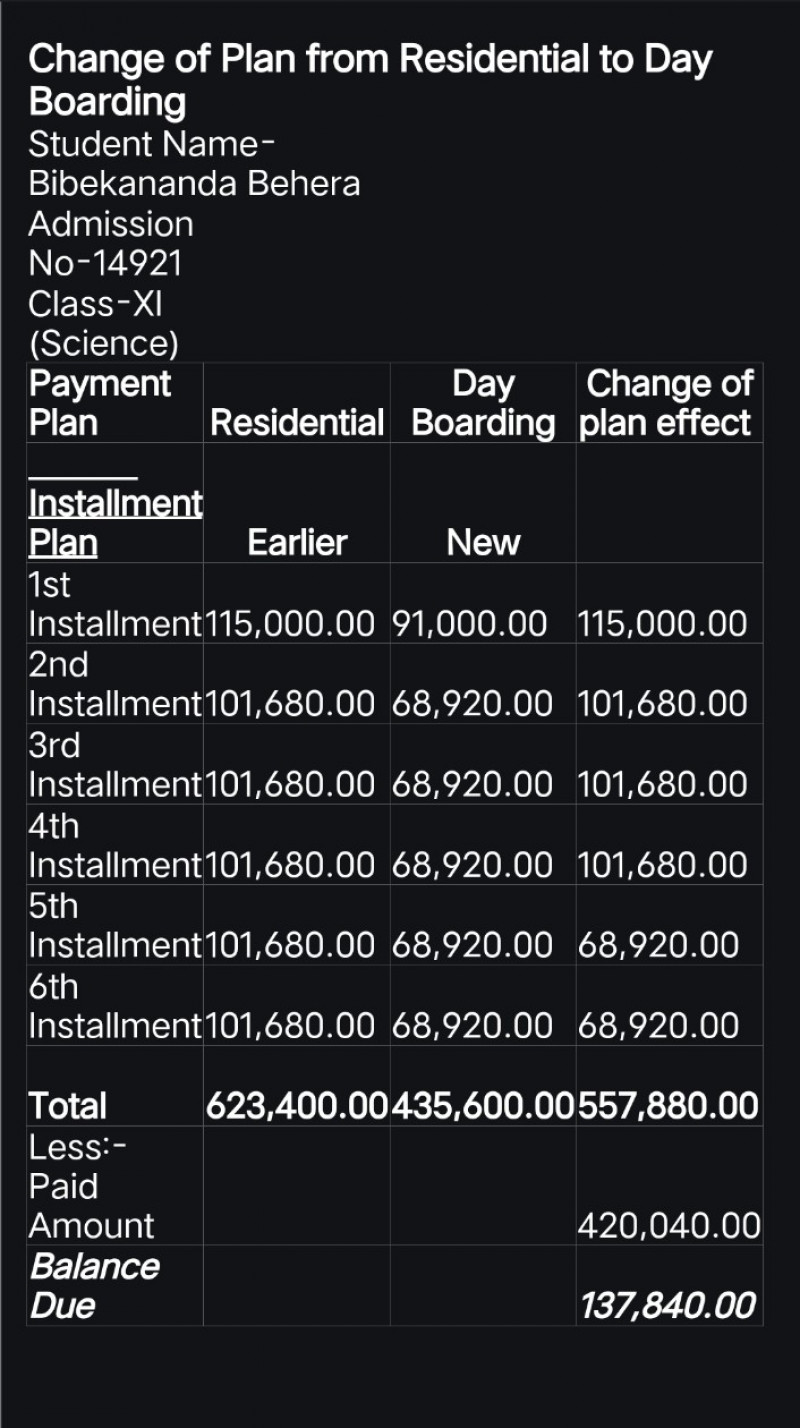Viewport: 800px width, 1428px height.
Task: Open the underlined Installment Plan link
Action: click(115, 523)
